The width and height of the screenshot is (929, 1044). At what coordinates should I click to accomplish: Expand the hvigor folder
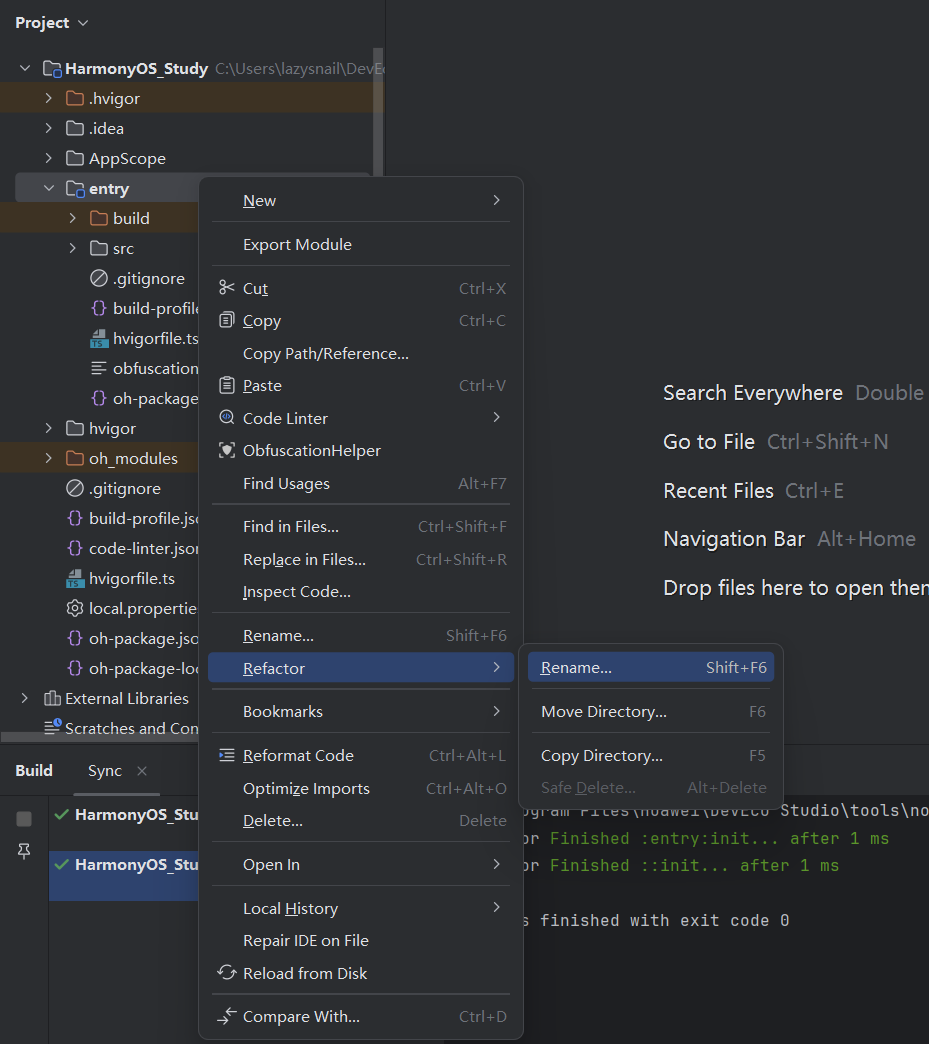pyautogui.click(x=49, y=428)
